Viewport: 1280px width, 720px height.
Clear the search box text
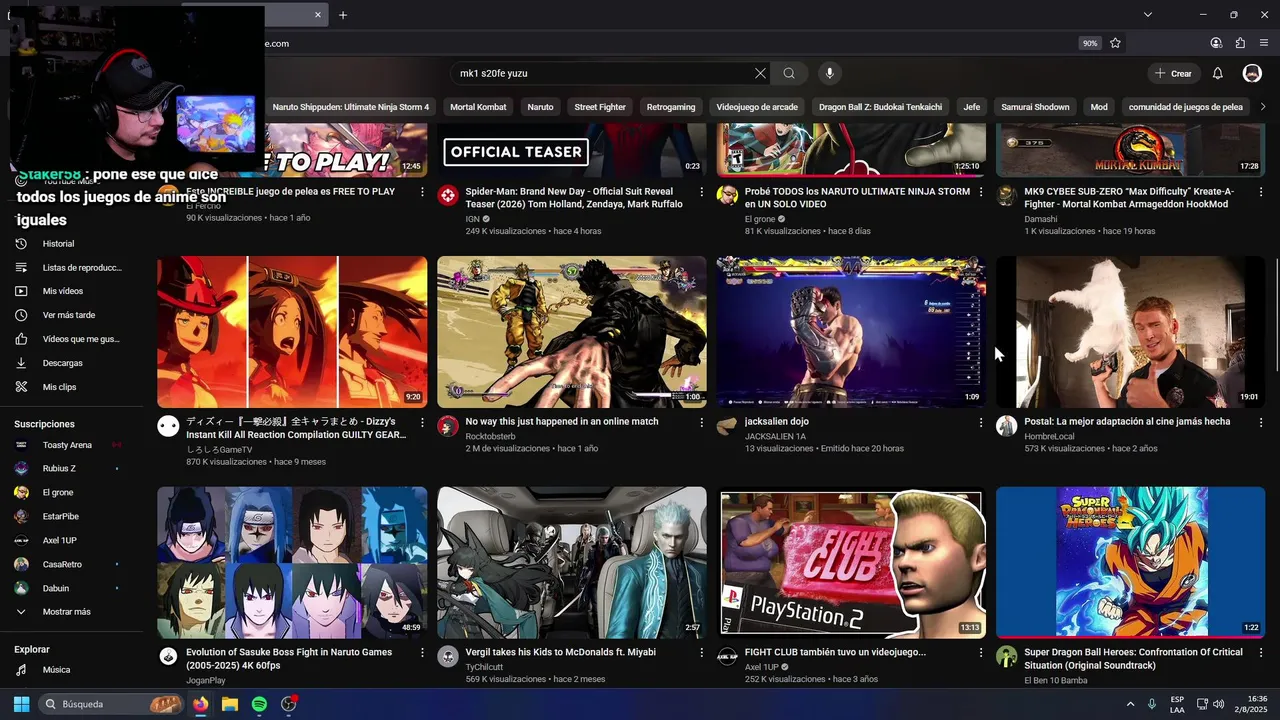[x=760, y=73]
